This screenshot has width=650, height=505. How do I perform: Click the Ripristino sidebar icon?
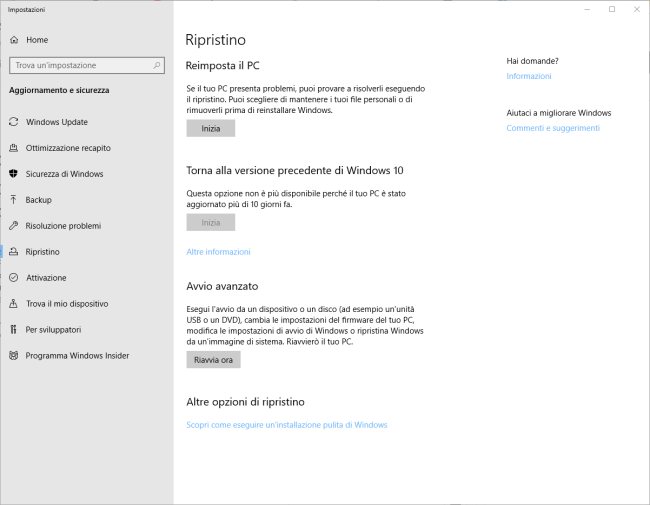(14, 252)
